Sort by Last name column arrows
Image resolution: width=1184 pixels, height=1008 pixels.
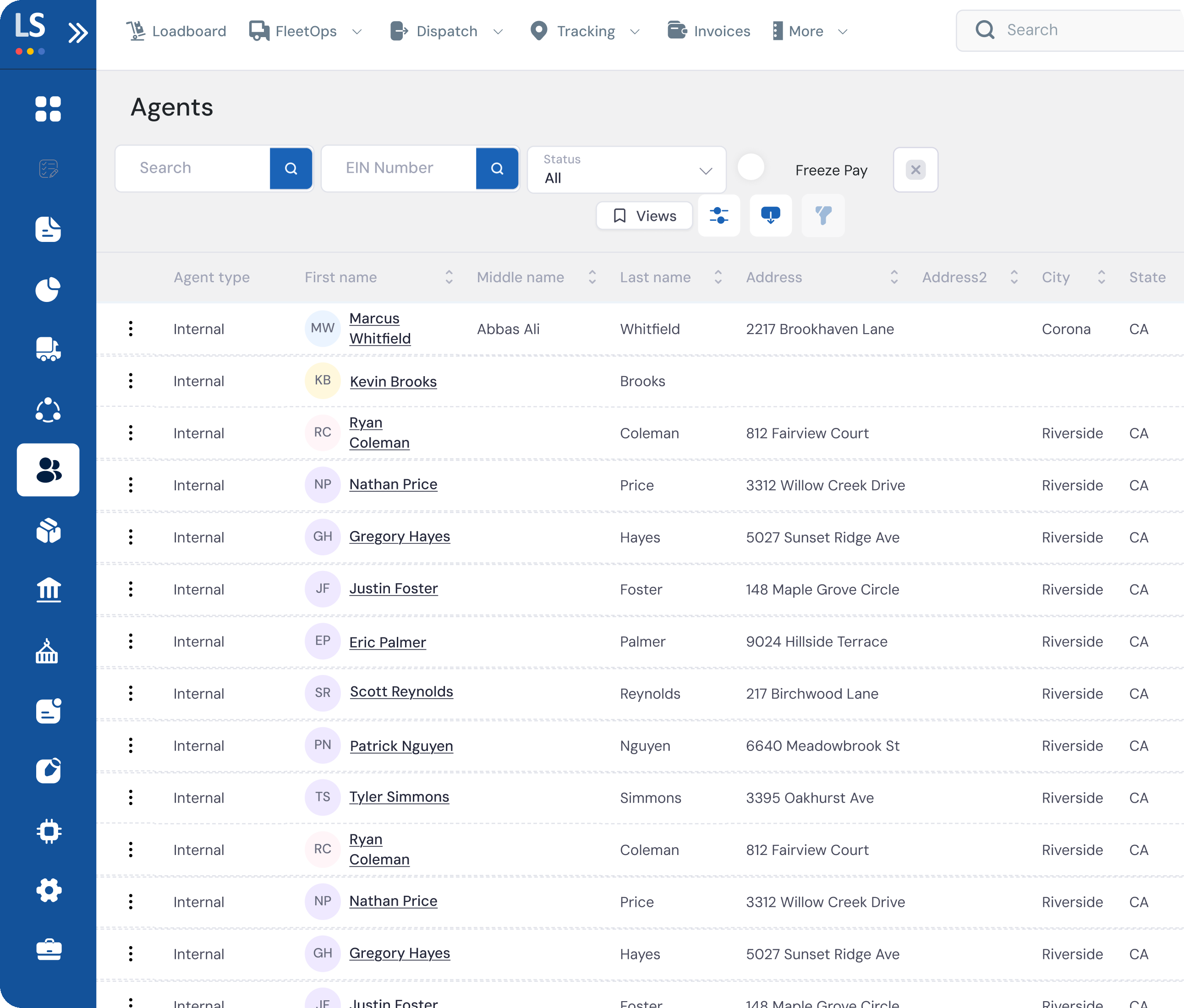[718, 277]
